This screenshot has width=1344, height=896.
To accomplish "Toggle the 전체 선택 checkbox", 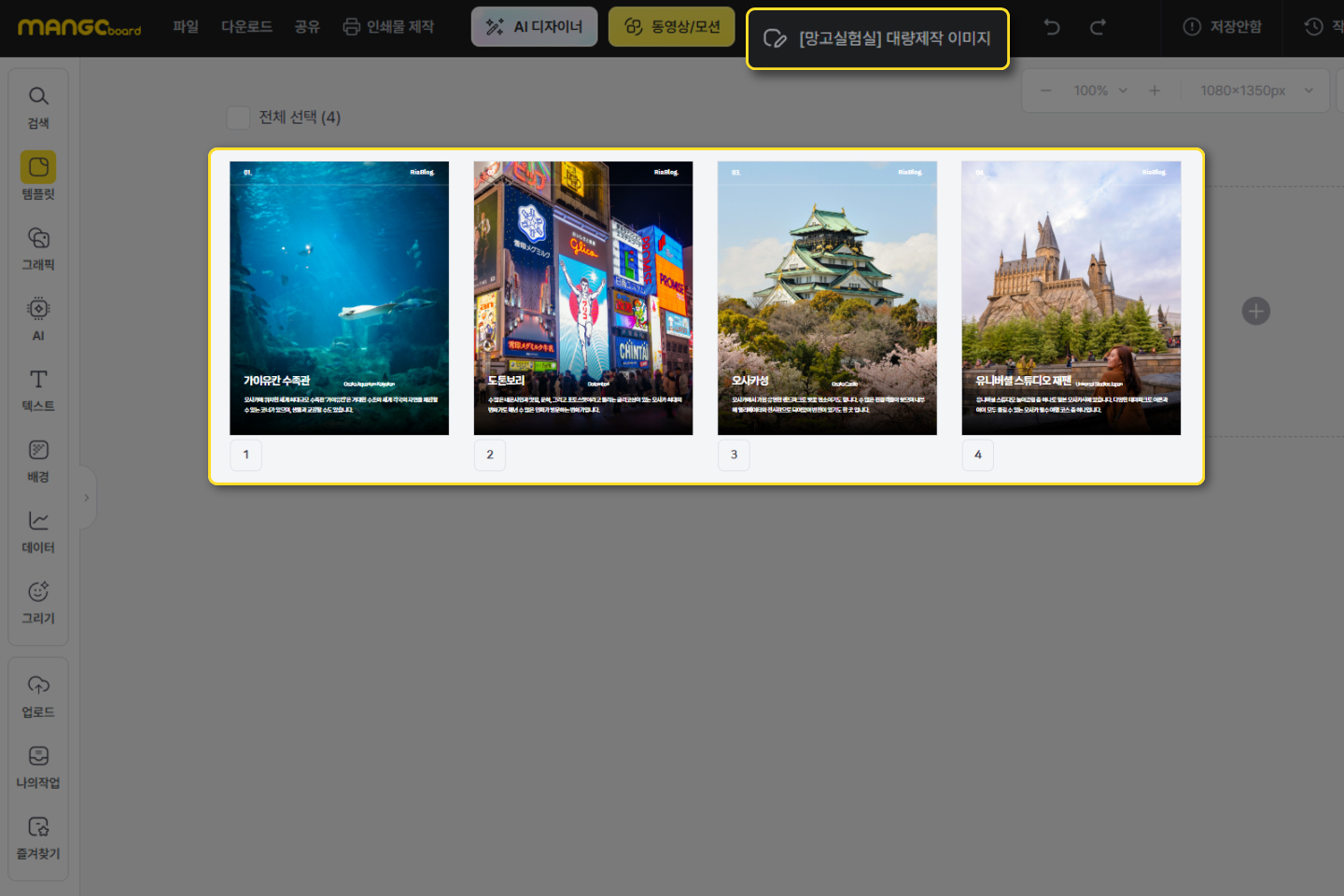I will (239, 118).
